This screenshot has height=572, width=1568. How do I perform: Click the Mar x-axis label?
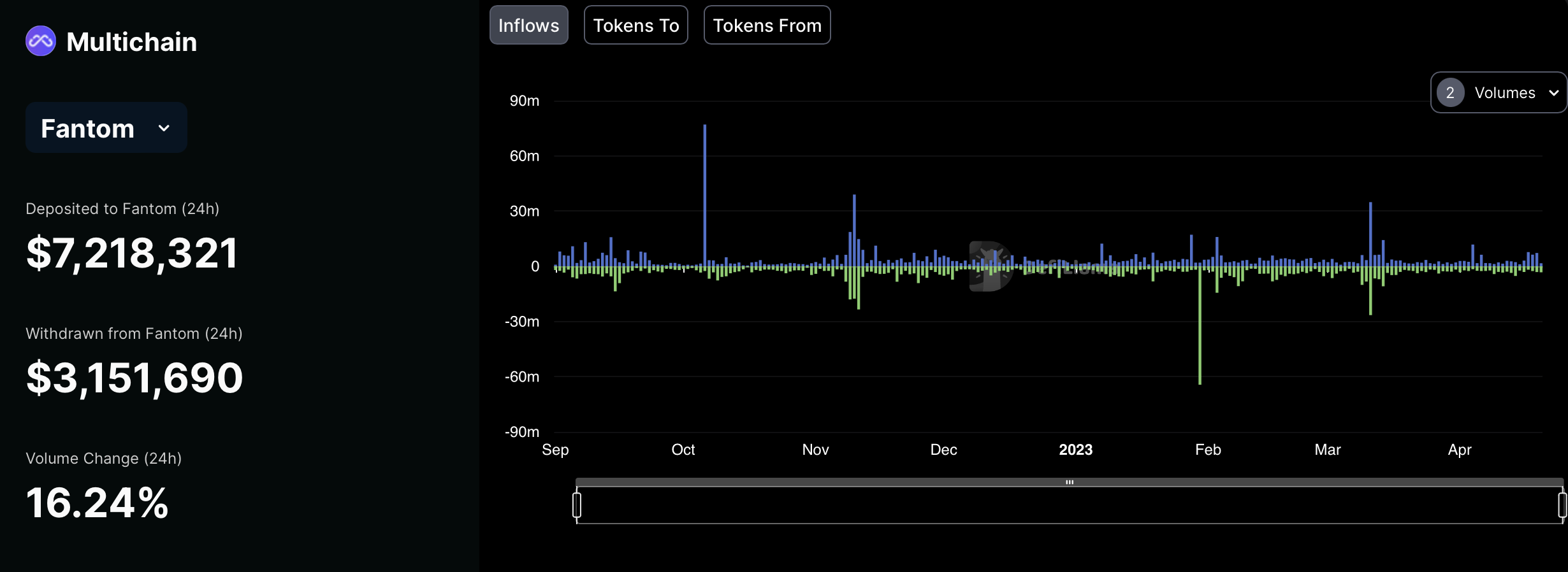1328,450
